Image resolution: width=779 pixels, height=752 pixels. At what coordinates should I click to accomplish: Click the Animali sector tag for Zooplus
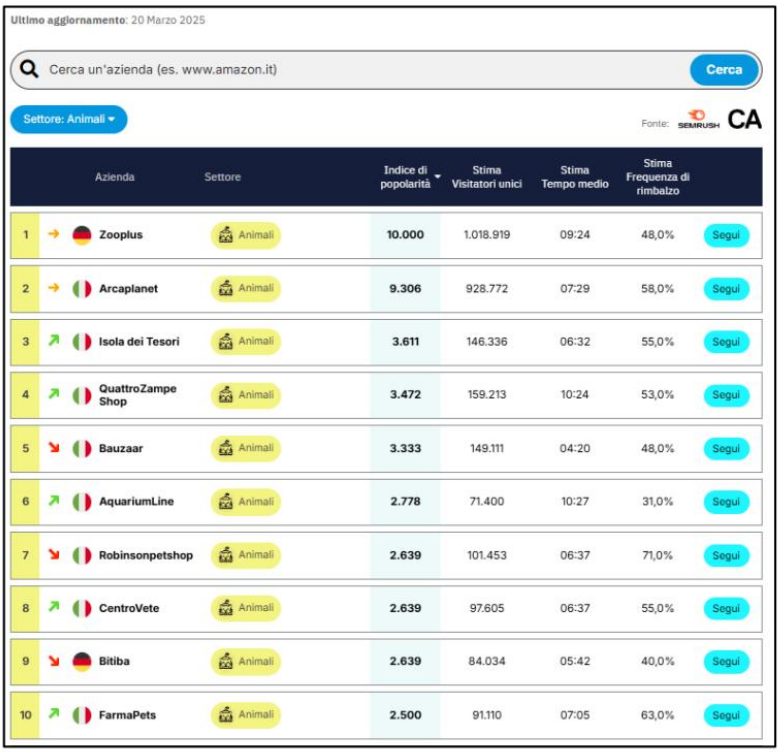(246, 235)
